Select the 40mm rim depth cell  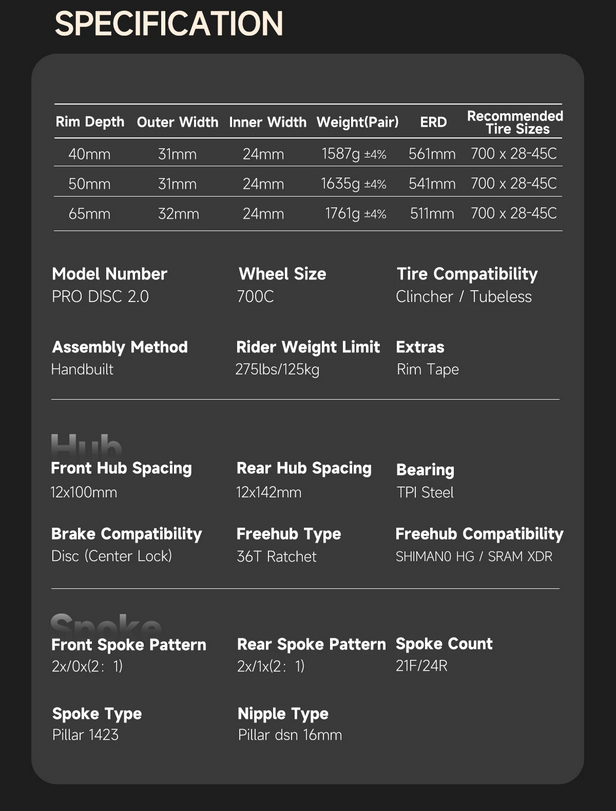pos(89,154)
